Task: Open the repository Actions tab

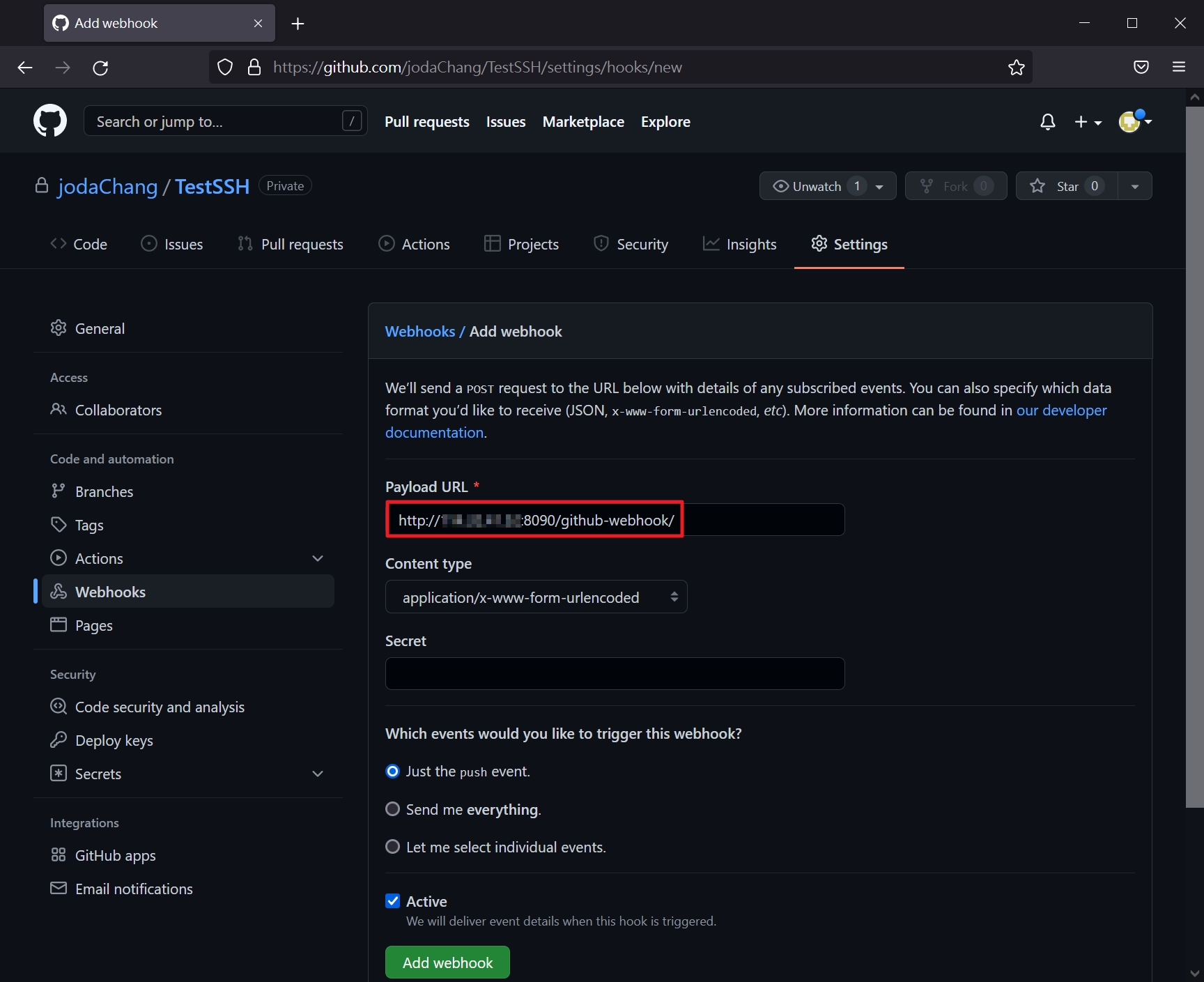Action: coord(414,245)
